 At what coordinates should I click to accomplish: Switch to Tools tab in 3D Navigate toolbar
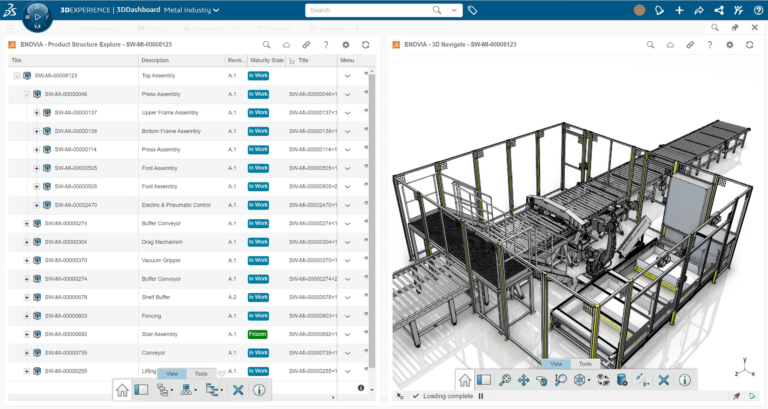point(585,364)
